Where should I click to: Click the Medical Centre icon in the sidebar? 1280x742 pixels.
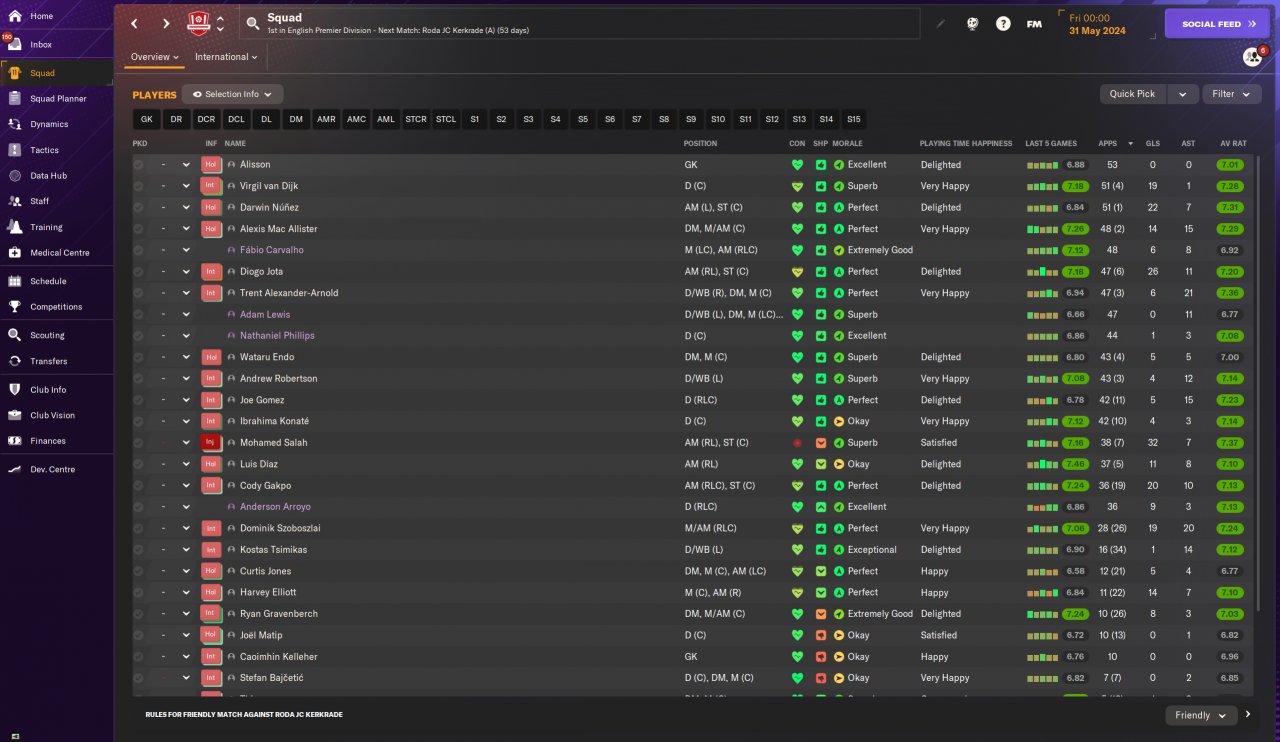click(x=15, y=253)
